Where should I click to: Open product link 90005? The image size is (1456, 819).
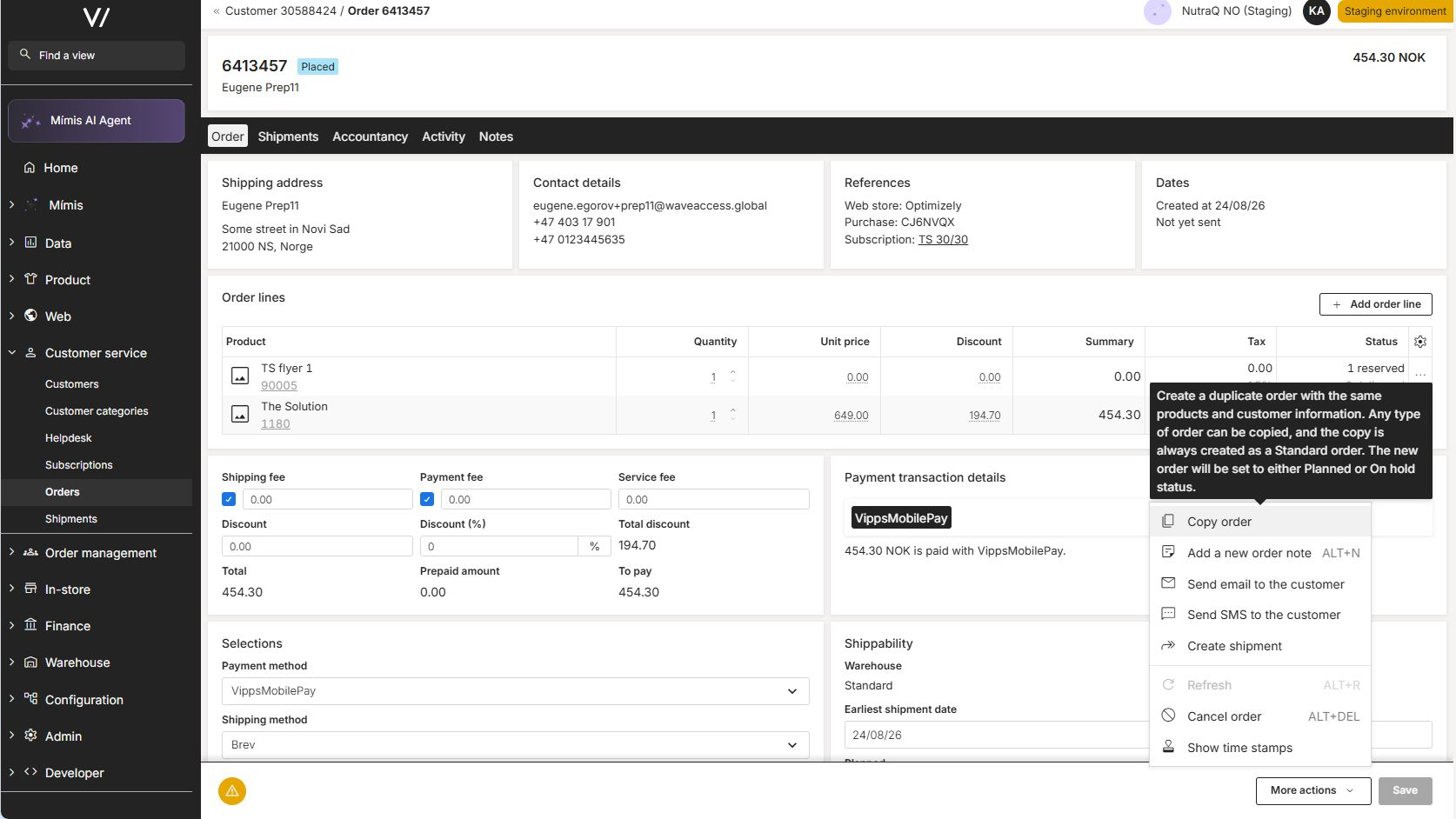(x=279, y=386)
